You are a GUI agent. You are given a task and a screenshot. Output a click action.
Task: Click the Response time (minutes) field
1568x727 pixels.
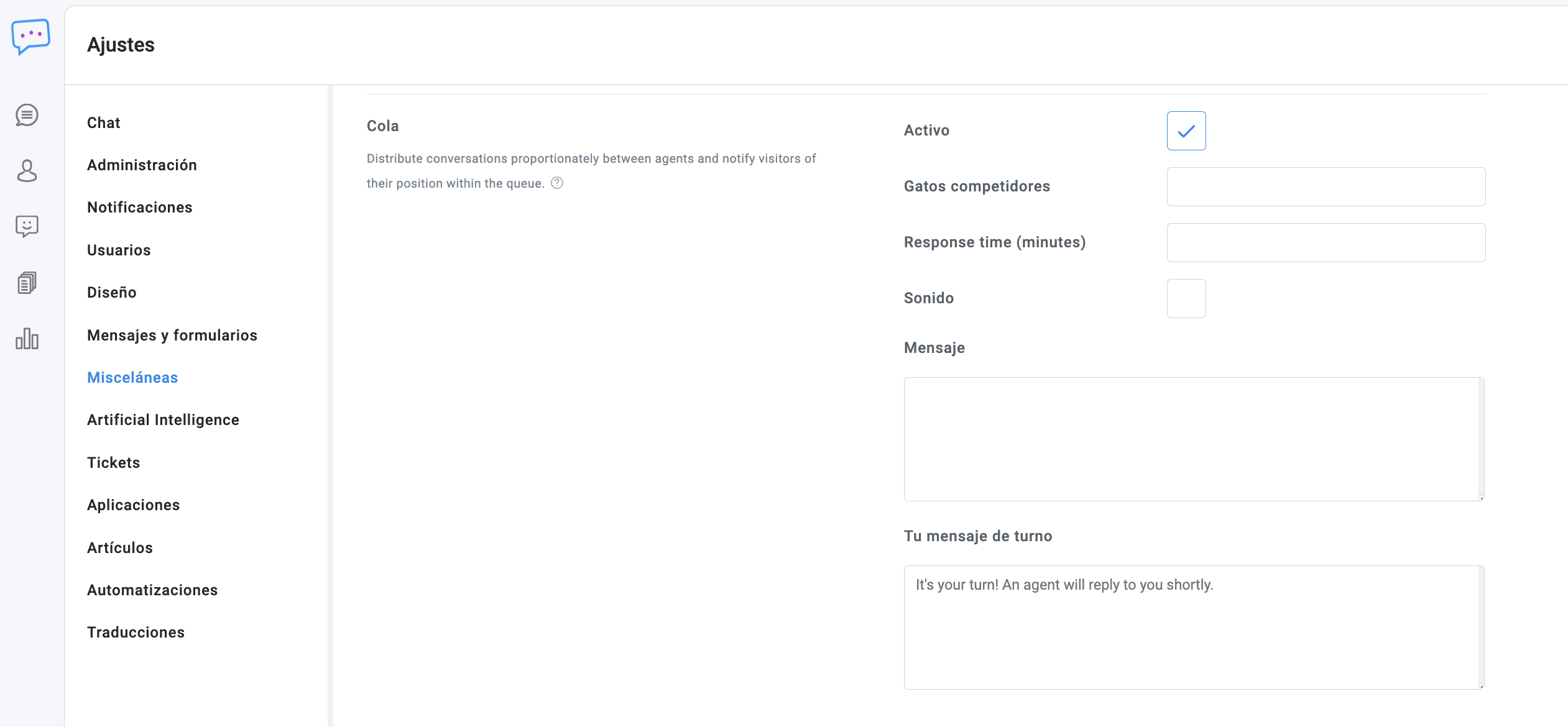point(1326,243)
